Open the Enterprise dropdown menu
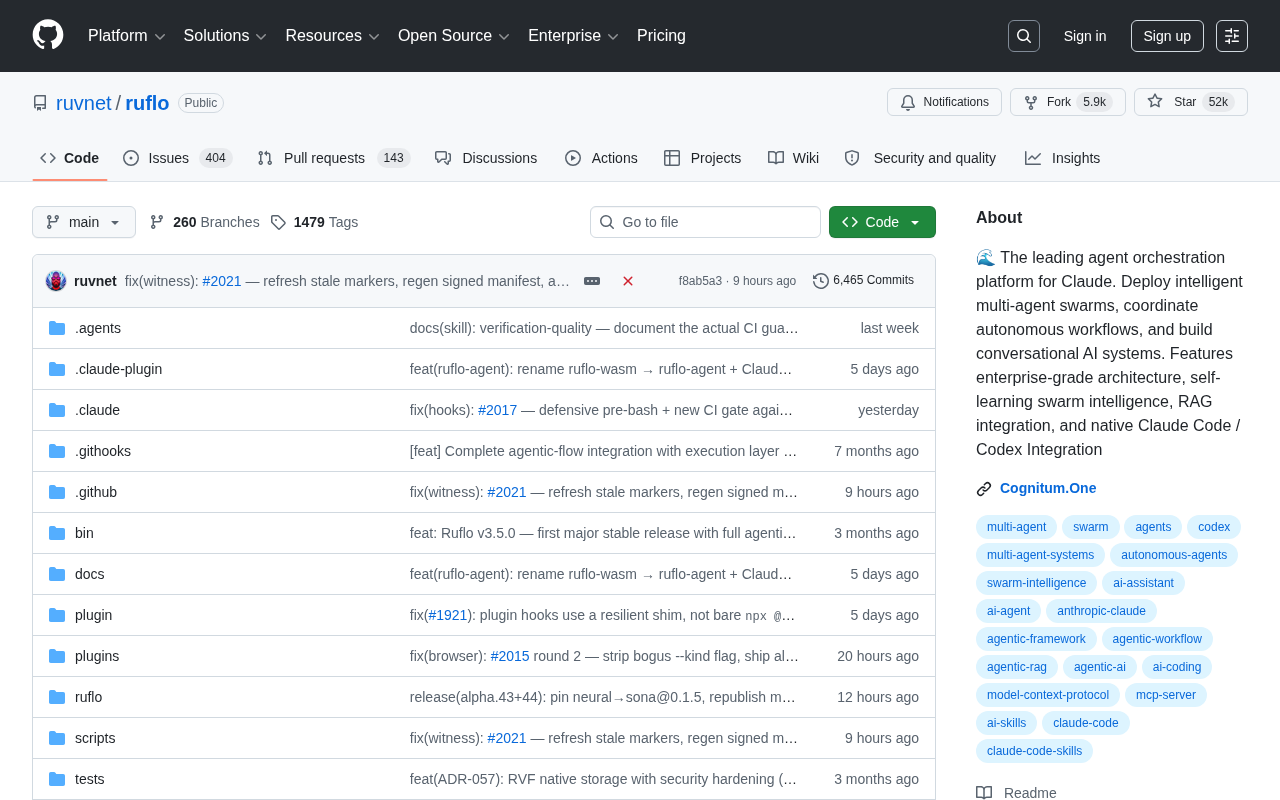The image size is (1280, 800). [x=574, y=36]
